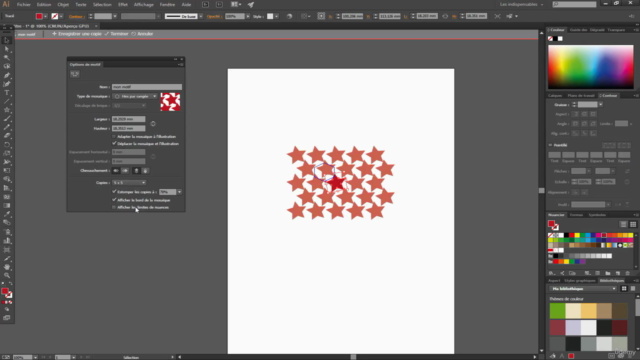Select the Magic Wand tool
Viewport: 640px width, 360px height.
pyautogui.click(x=7, y=58)
